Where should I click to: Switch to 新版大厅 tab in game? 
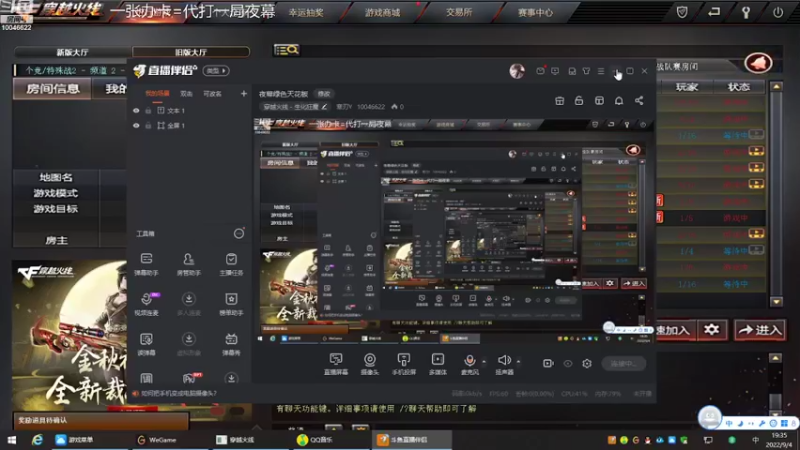pos(72,52)
